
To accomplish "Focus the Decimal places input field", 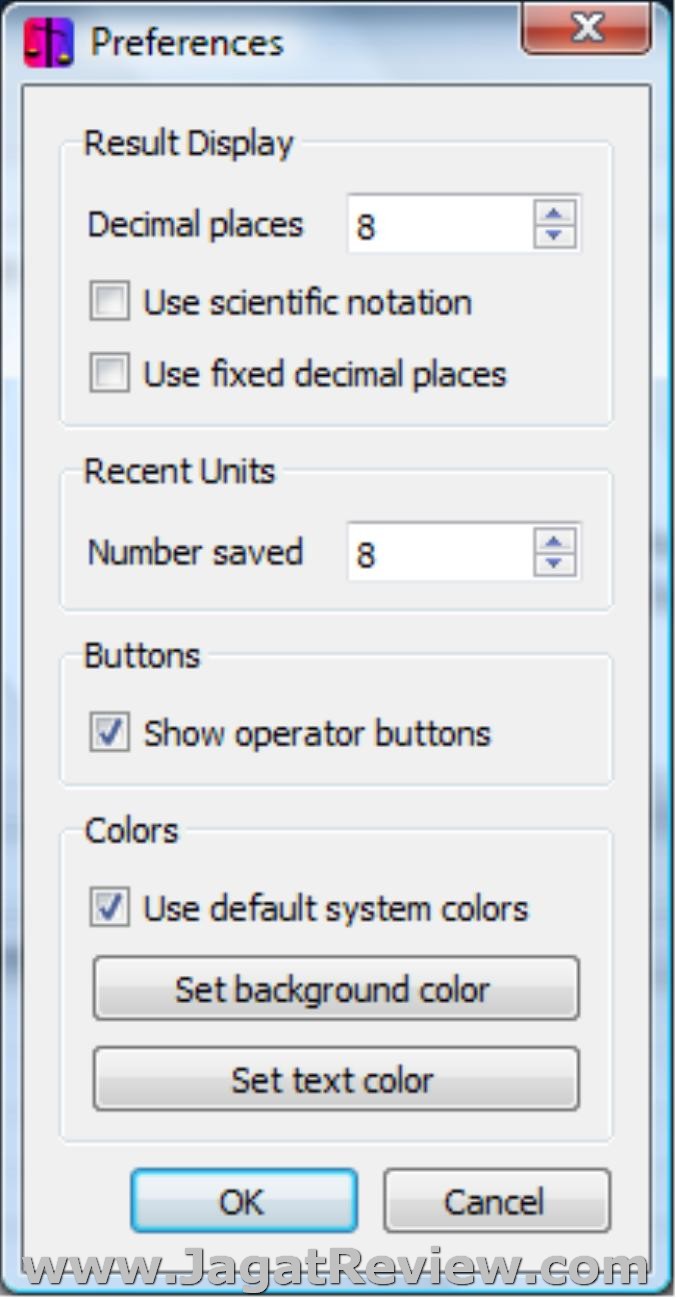I will 440,225.
